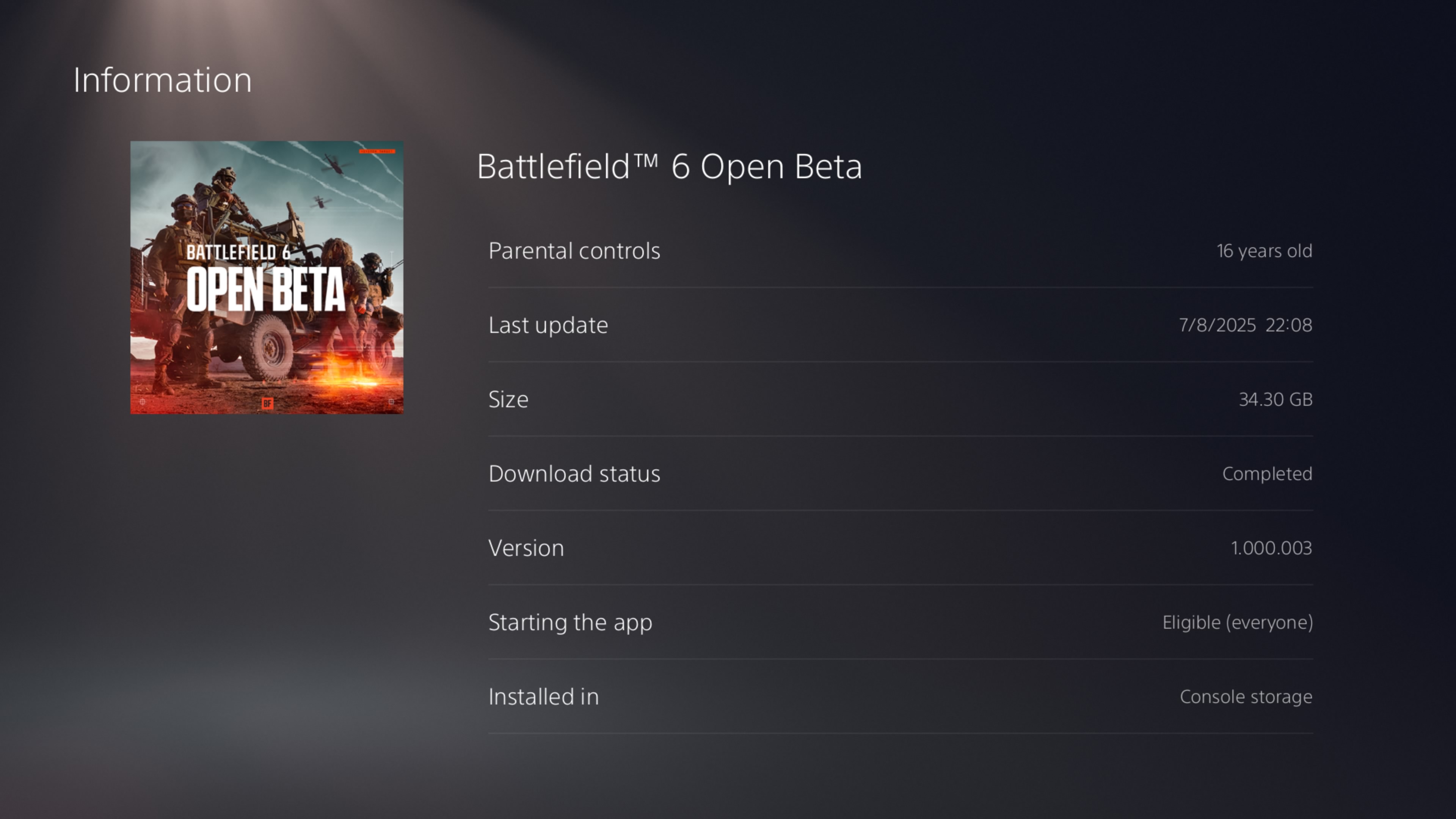Click the OPEN BETA text on cover
1456x819 pixels.
pyautogui.click(x=266, y=289)
